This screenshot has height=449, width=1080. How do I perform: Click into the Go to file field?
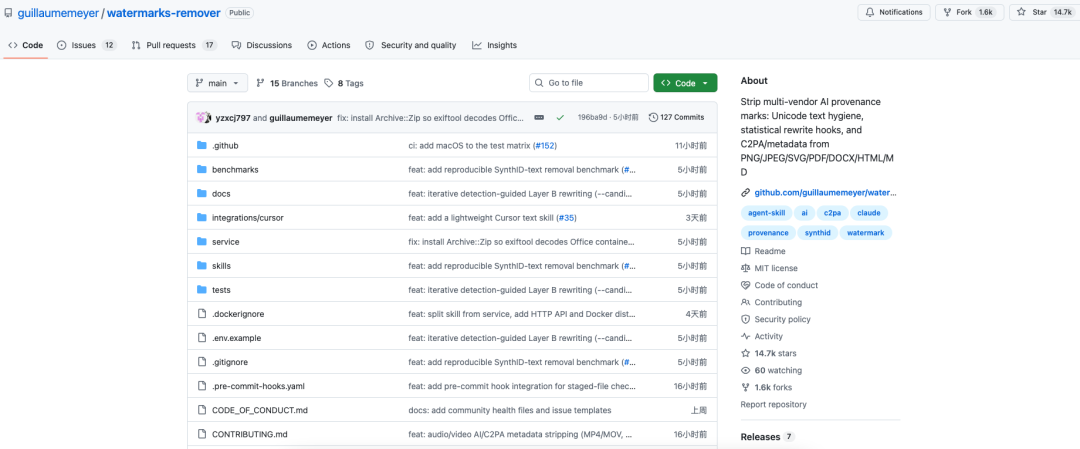click(589, 83)
